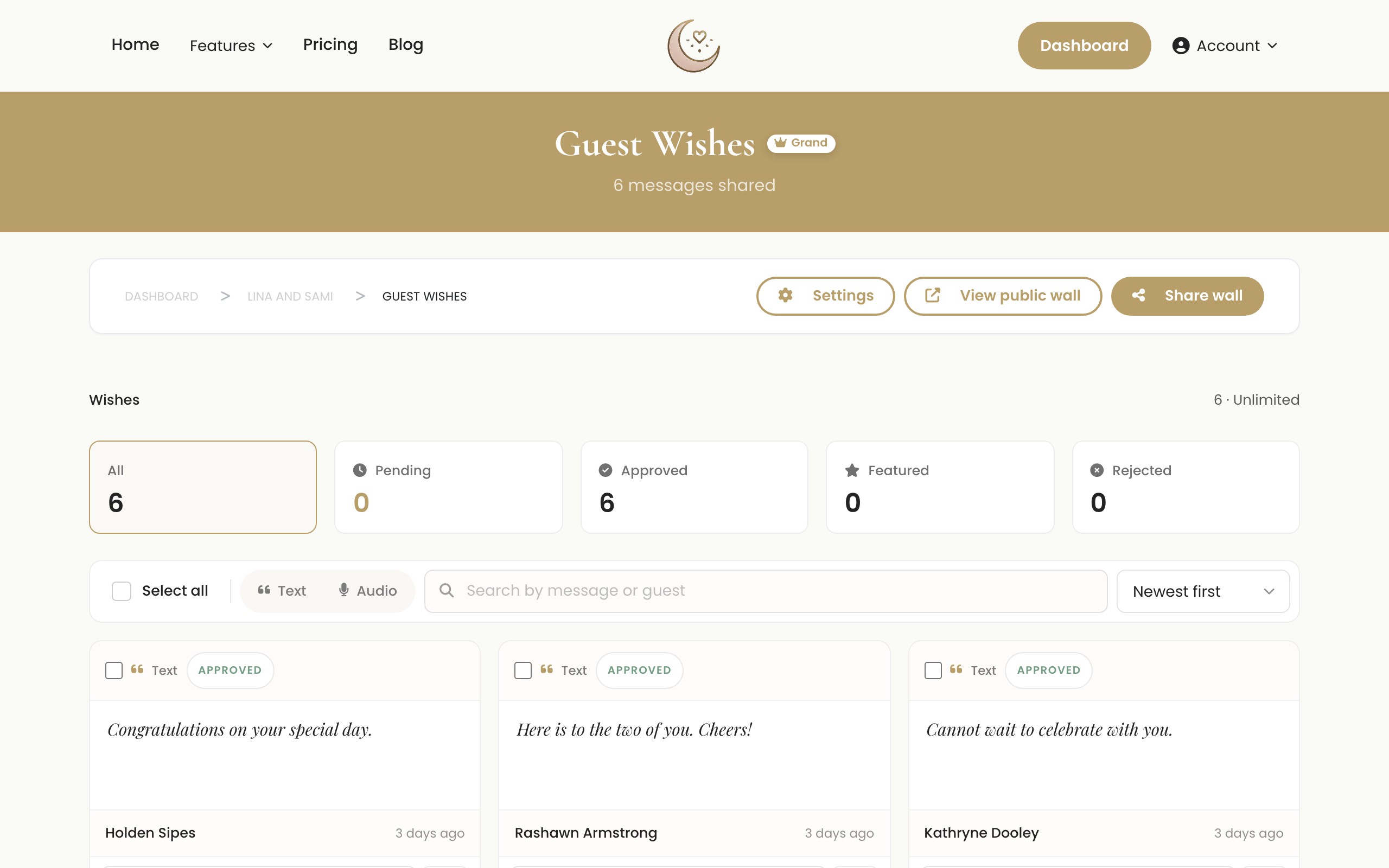Click the Rejected cross icon
The image size is (1389, 868).
coord(1097,470)
